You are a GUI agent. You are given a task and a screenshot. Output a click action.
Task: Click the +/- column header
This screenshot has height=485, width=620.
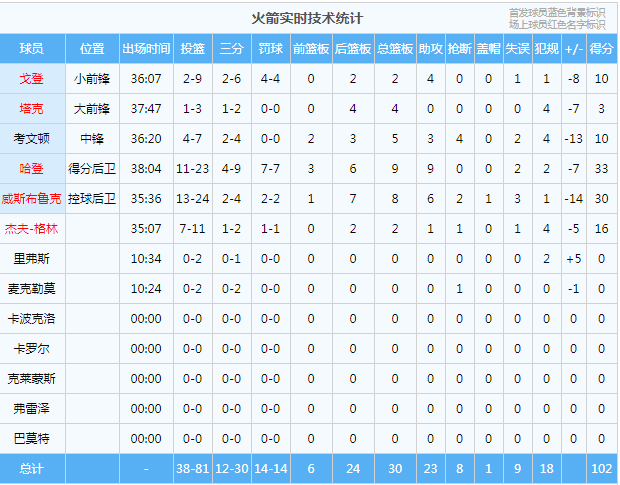coord(574,49)
